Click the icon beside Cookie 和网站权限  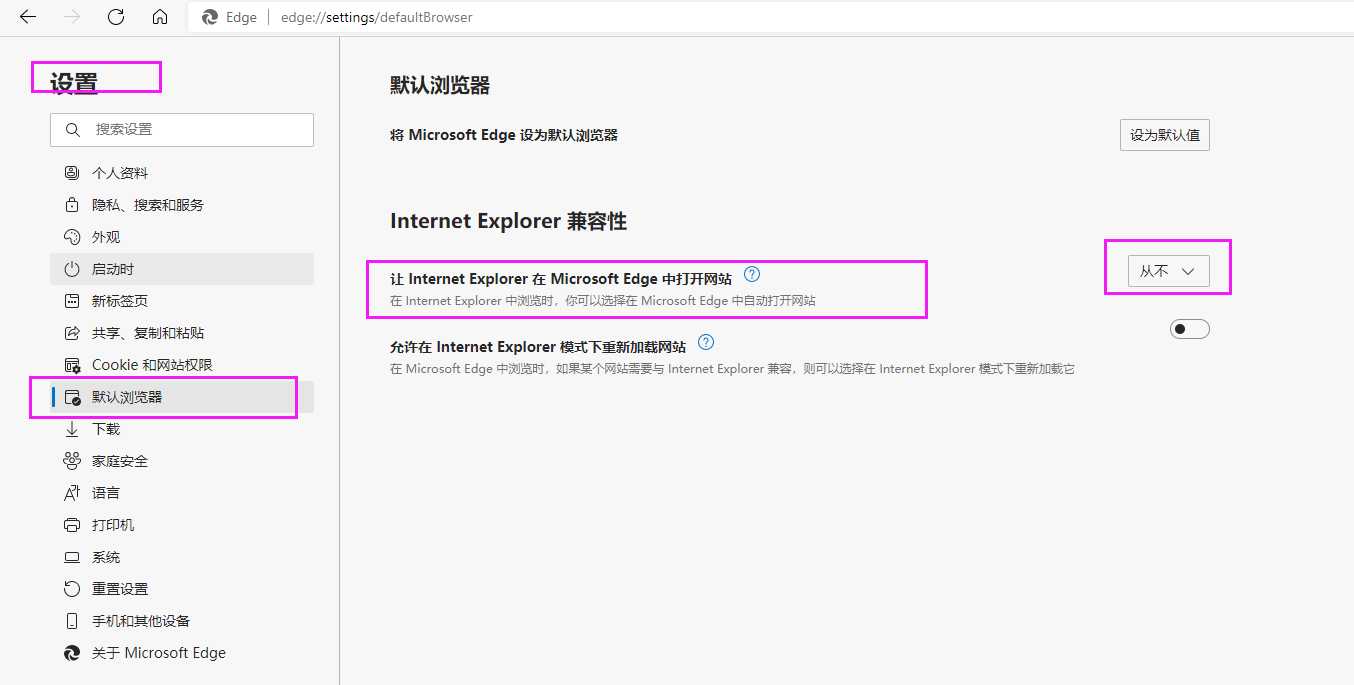point(72,365)
